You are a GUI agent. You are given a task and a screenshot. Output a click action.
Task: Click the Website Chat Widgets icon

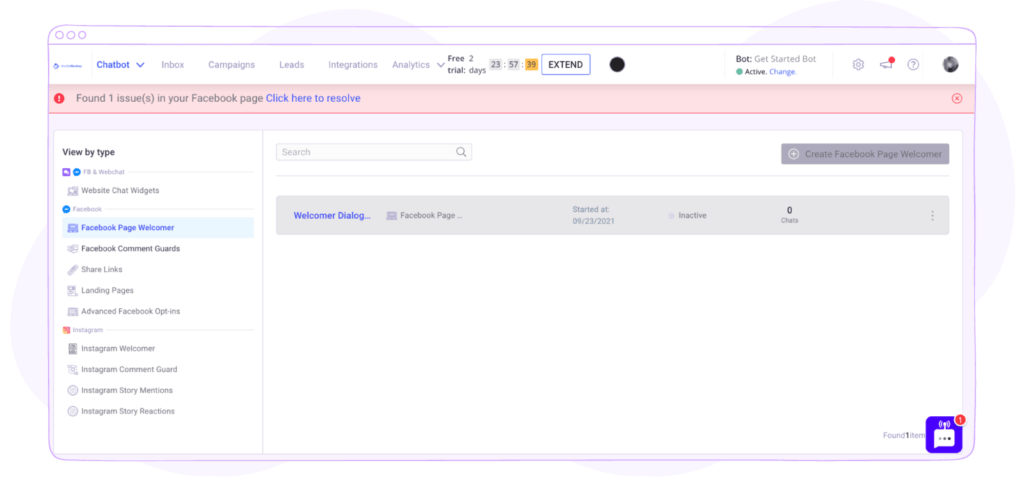click(72, 191)
